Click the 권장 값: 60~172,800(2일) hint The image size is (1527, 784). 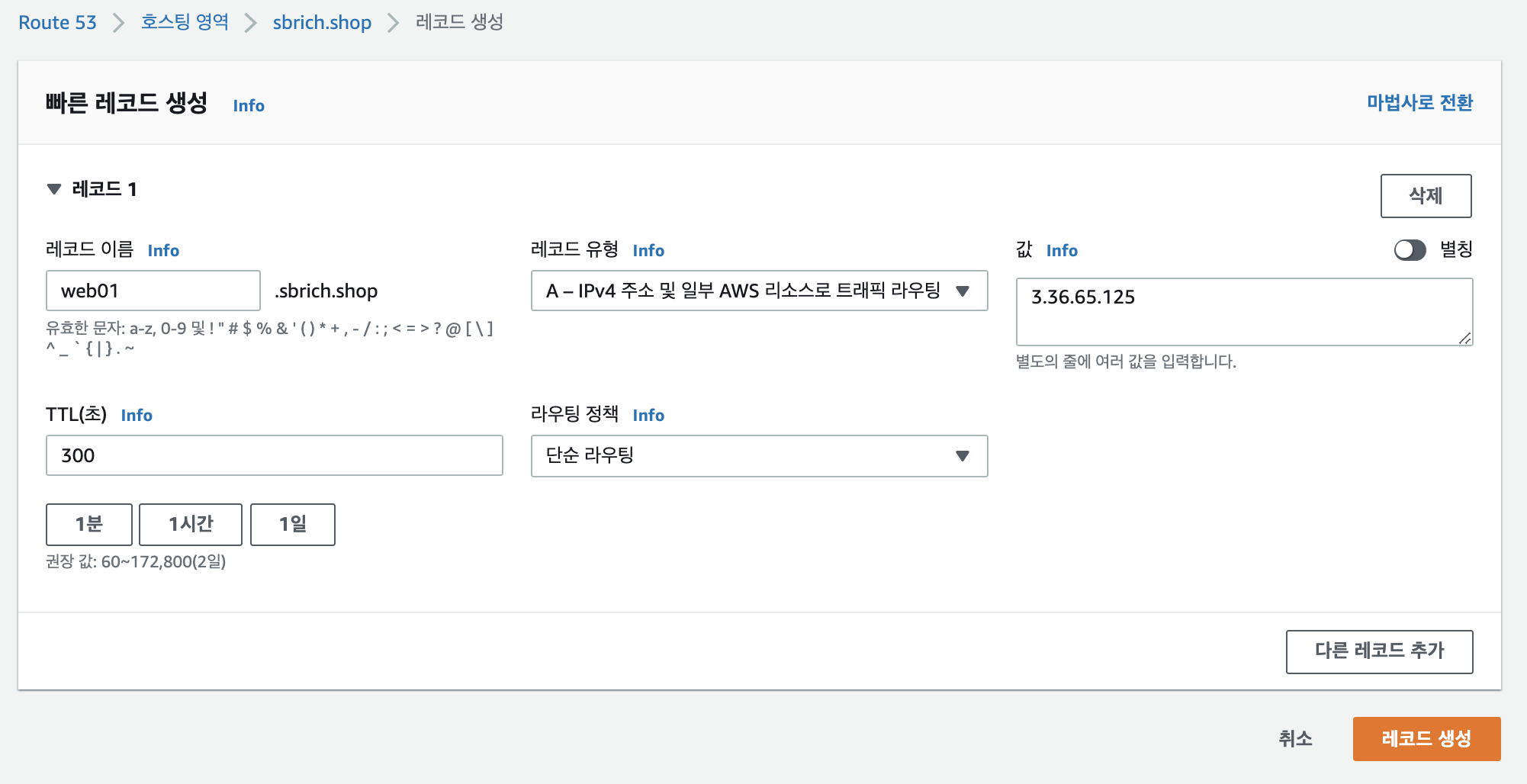pyautogui.click(x=136, y=561)
